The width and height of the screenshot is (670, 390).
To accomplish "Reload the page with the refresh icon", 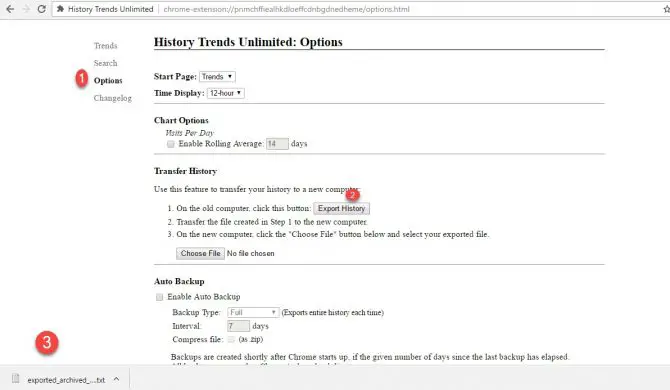I will (41, 9).
